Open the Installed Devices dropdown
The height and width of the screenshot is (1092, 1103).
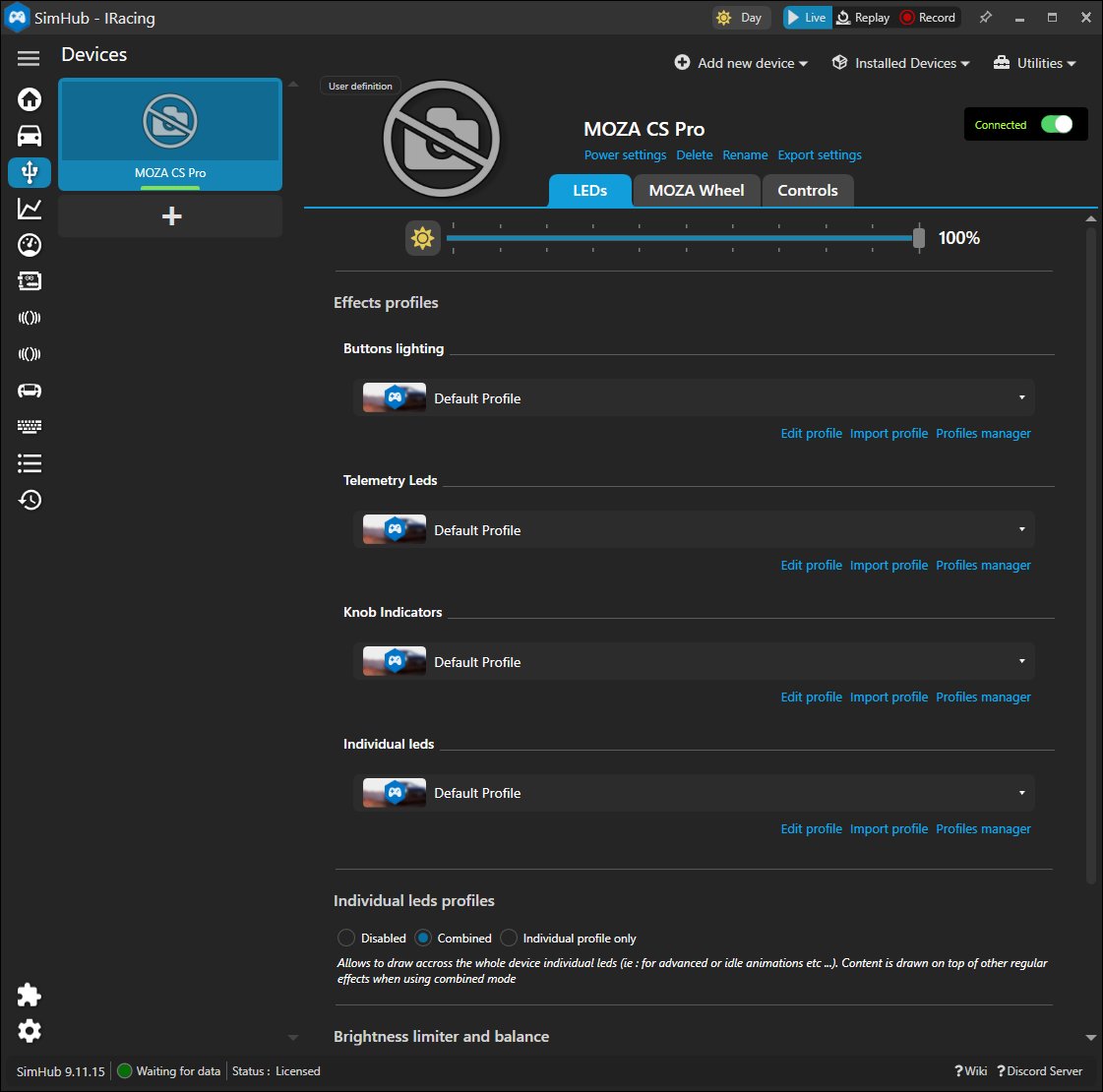(900, 63)
